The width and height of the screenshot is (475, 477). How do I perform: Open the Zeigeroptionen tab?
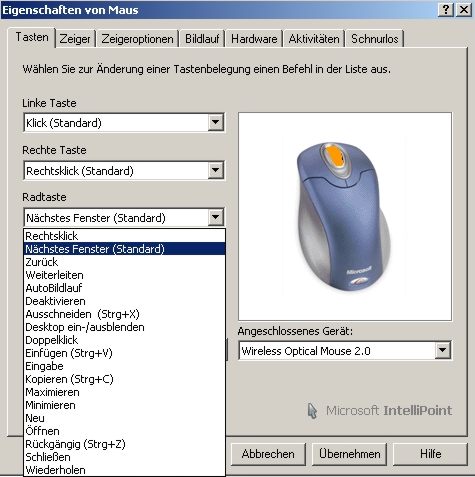click(137, 39)
